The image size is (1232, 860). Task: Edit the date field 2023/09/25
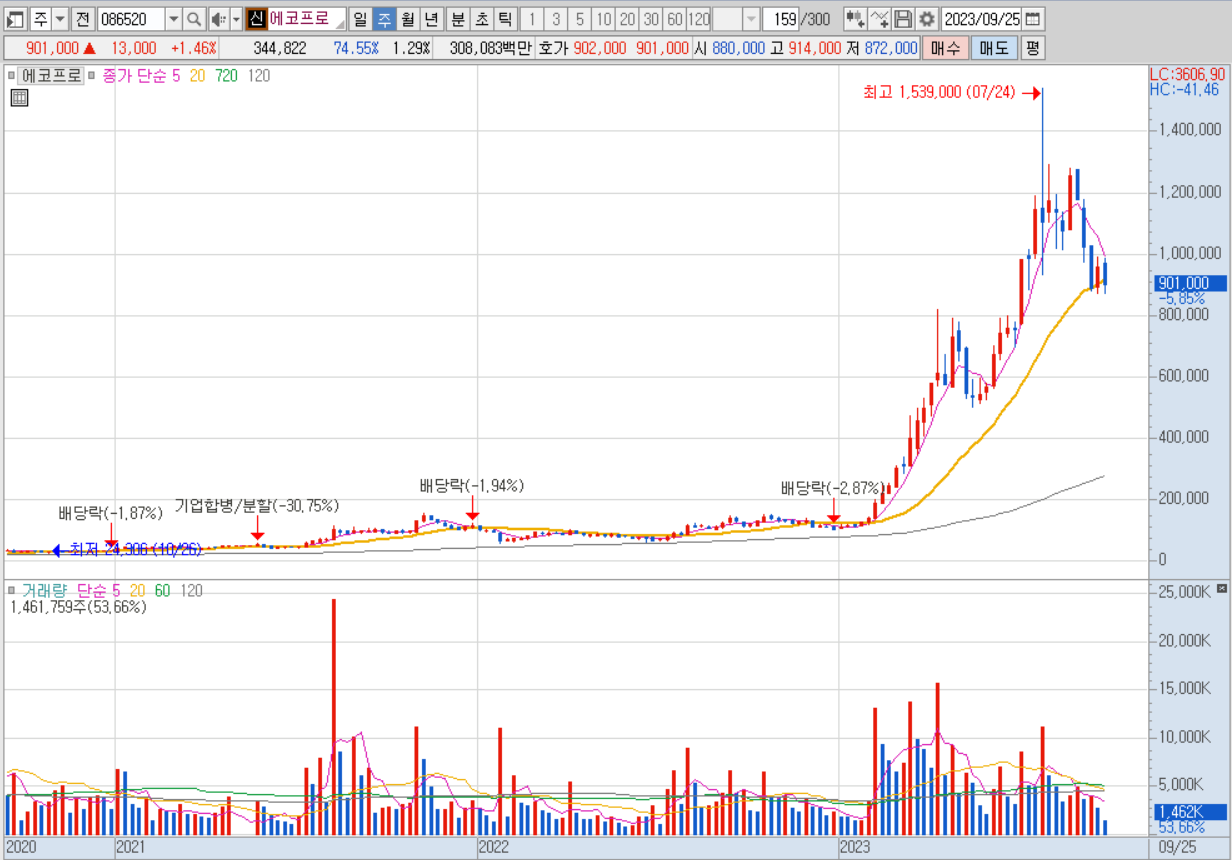982,19
